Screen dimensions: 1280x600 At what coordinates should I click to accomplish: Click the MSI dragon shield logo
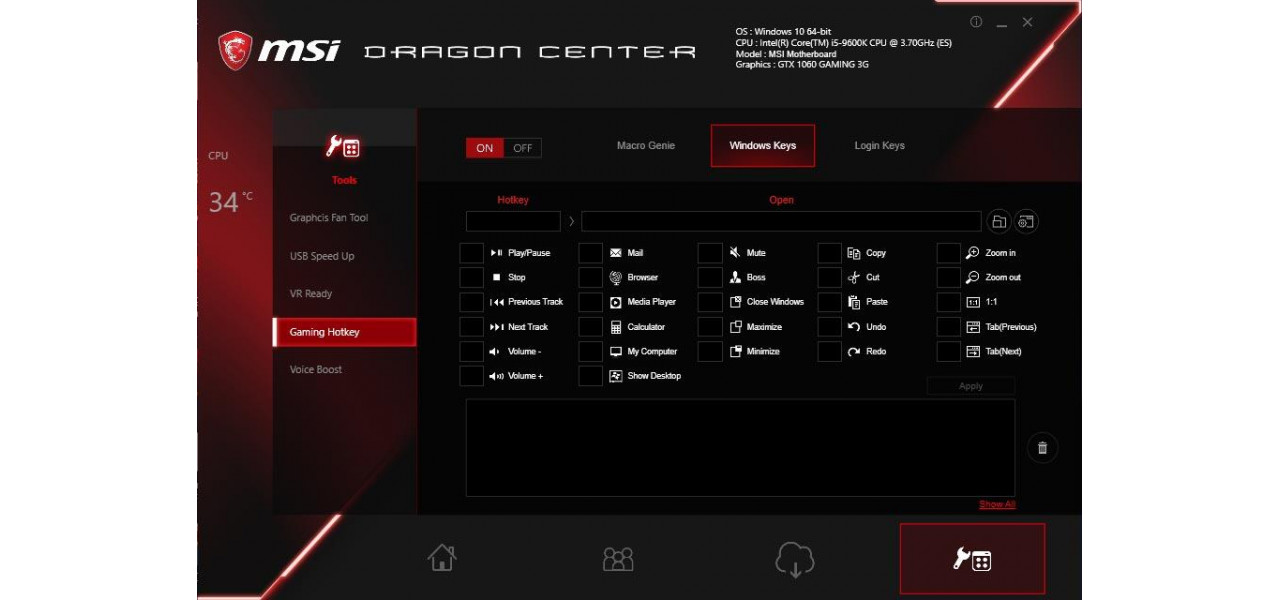click(x=235, y=50)
